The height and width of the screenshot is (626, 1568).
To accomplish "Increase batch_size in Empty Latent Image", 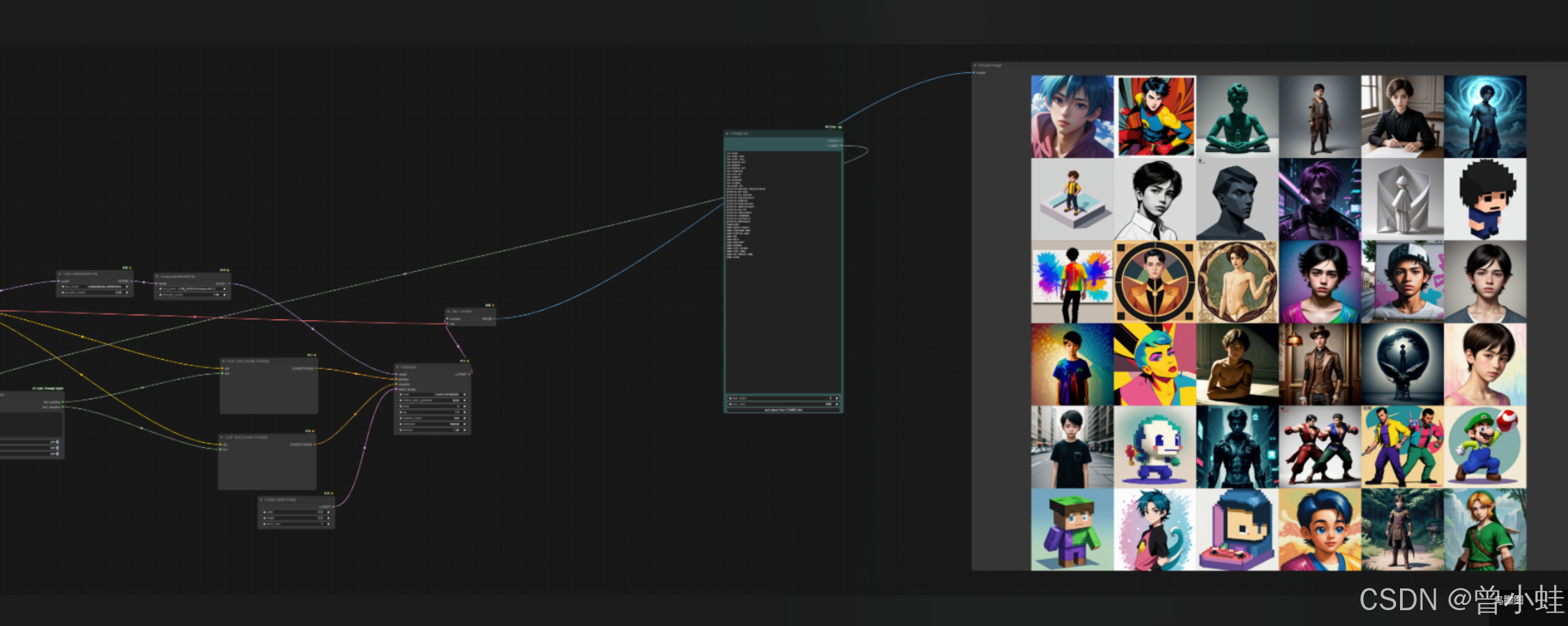I will point(329,524).
